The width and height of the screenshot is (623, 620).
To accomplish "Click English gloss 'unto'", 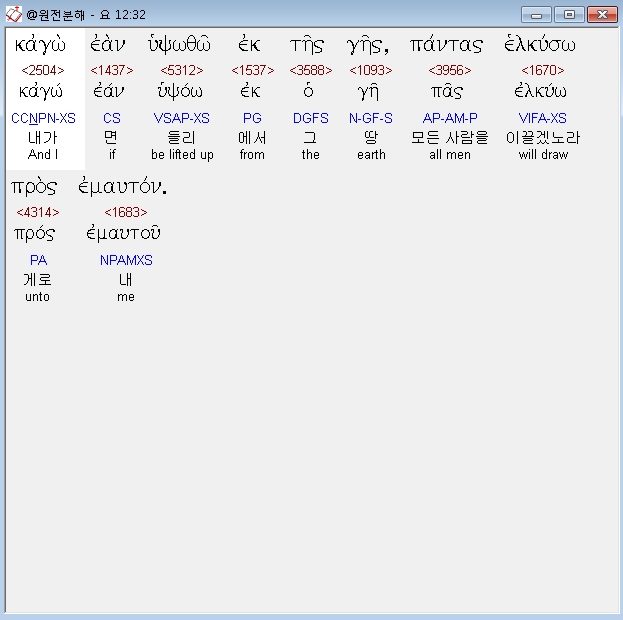I will coord(37,297).
